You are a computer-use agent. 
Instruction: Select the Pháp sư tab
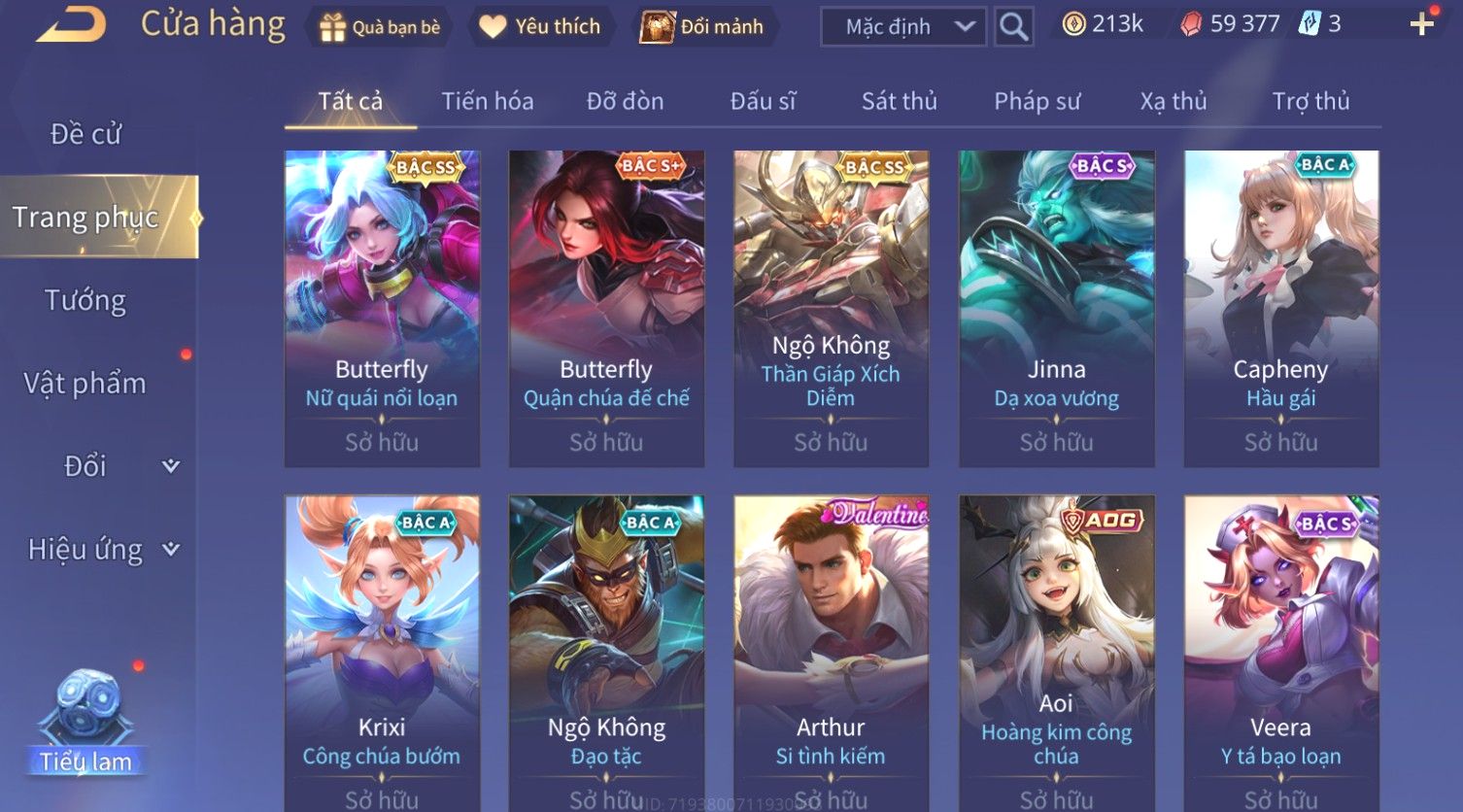[x=1037, y=101]
